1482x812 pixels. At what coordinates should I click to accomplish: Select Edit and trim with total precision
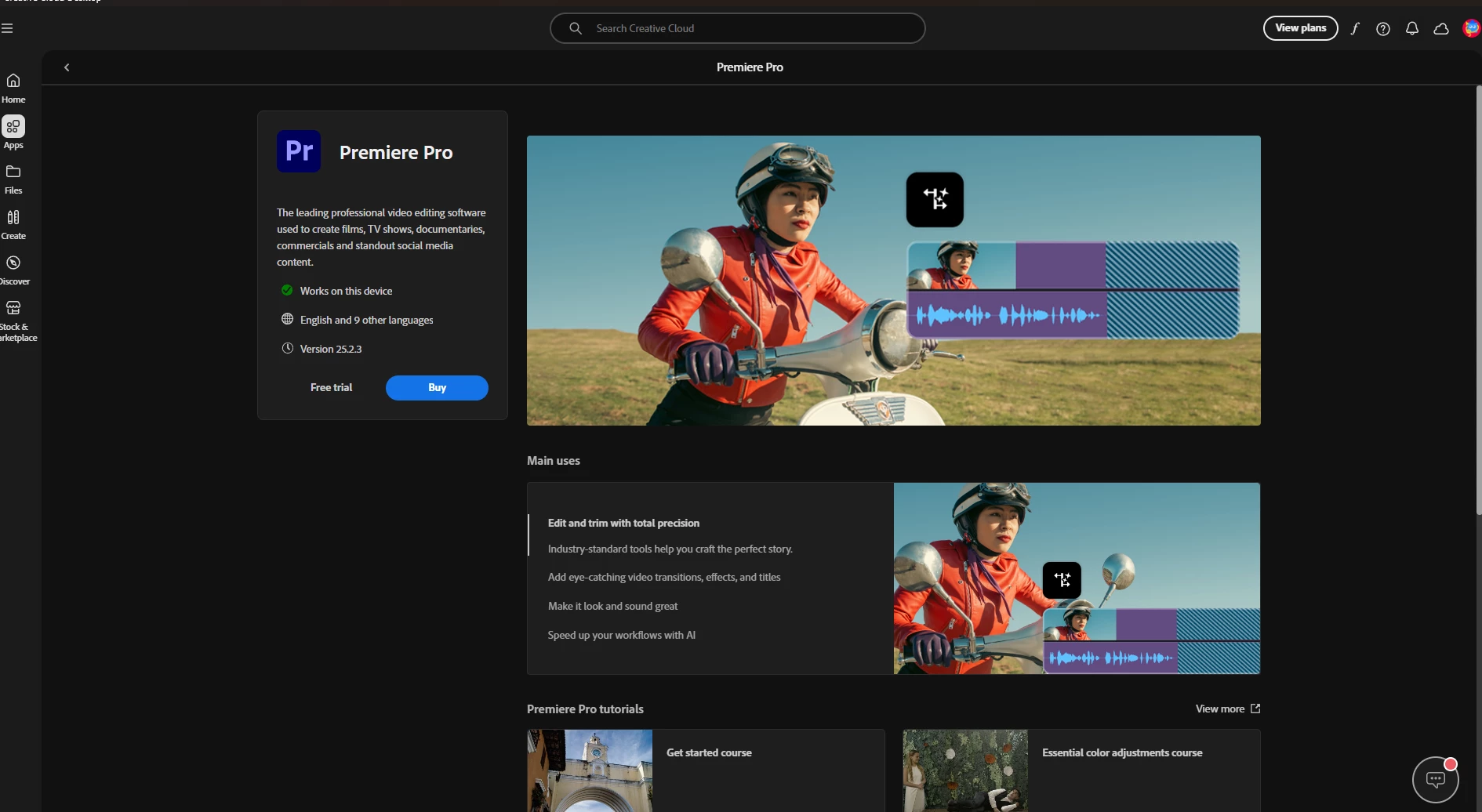(623, 523)
